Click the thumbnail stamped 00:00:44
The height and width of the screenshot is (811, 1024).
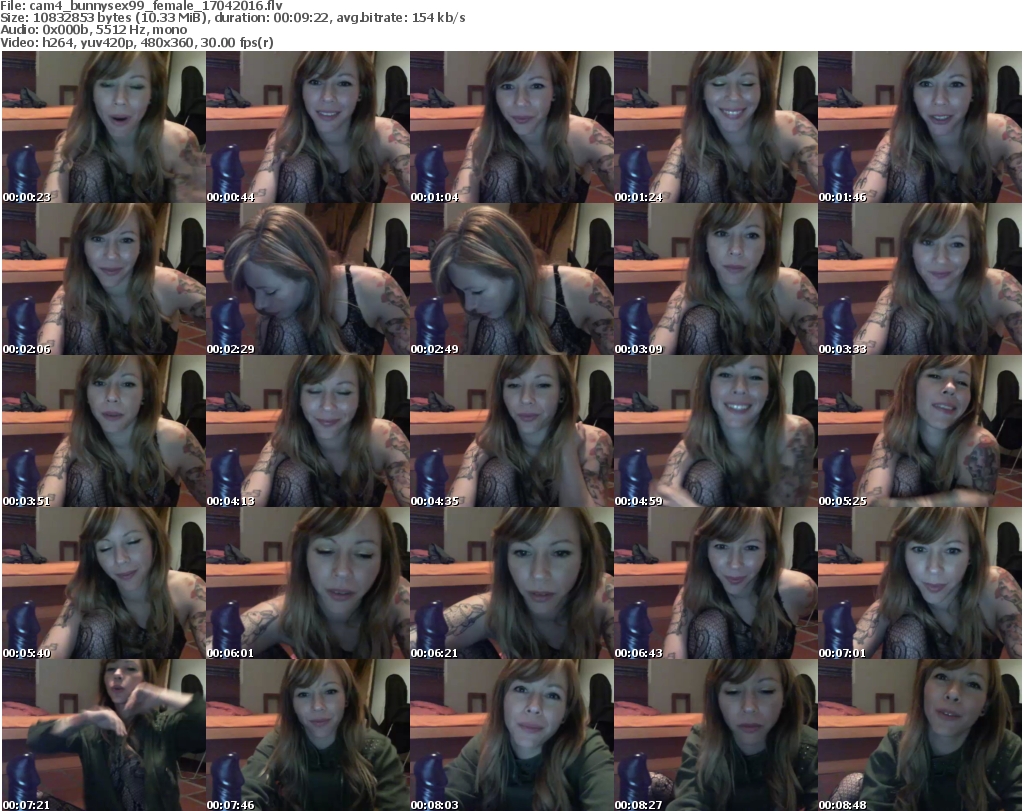[x=308, y=127]
